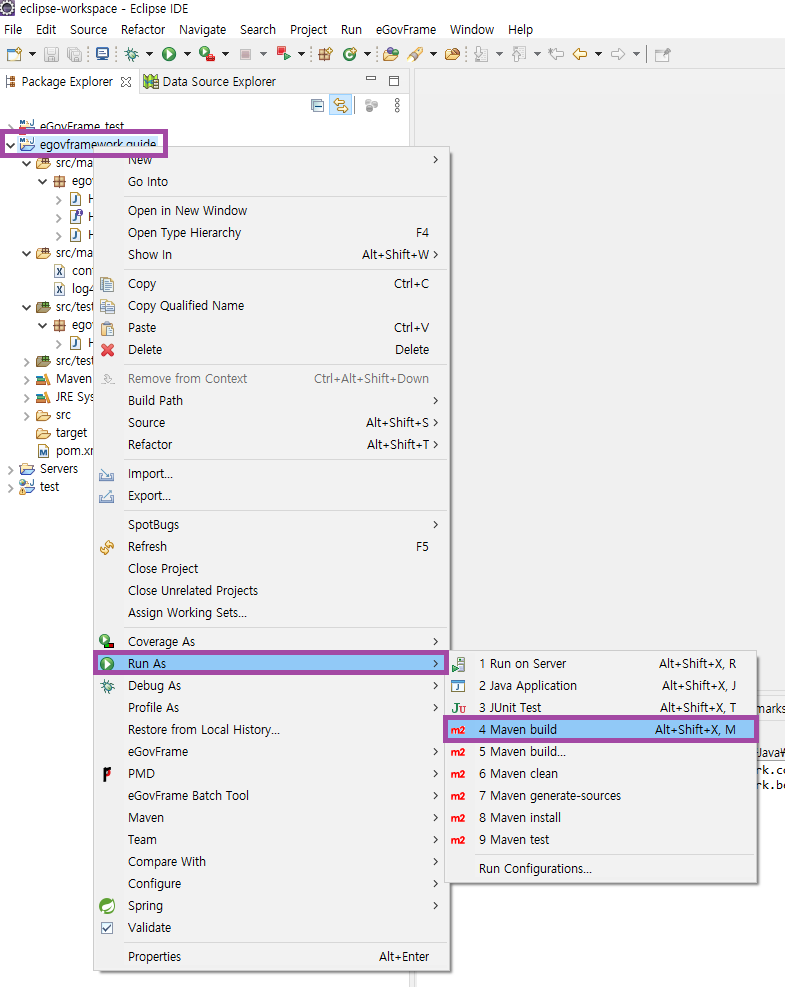Open dropdown arrow next to Search icon
The height and width of the screenshot is (987, 785).
point(433,54)
